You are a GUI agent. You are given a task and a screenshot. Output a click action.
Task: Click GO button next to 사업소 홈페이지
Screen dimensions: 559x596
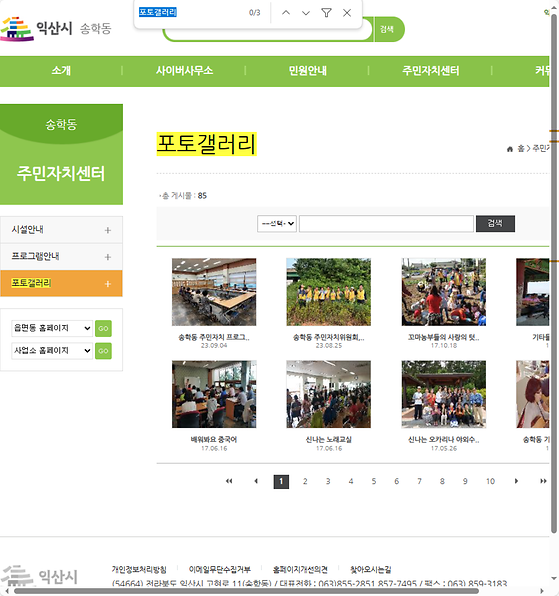pyautogui.click(x=103, y=351)
